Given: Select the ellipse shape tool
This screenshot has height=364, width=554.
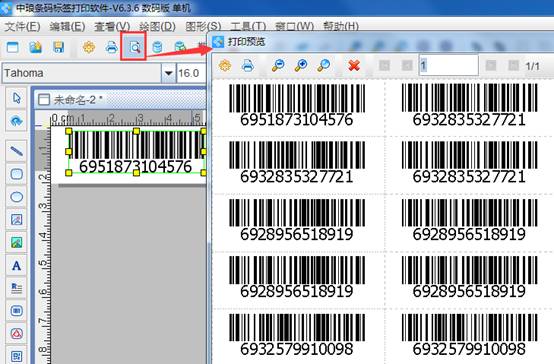Looking at the screenshot, I should 17,196.
